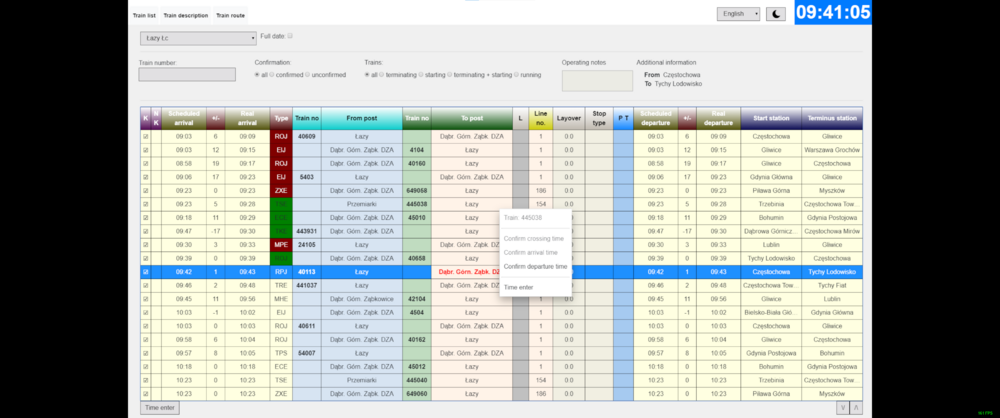Toggle checkbox for train 40609 row
The height and width of the screenshot is (418, 1000).
pyautogui.click(x=145, y=135)
